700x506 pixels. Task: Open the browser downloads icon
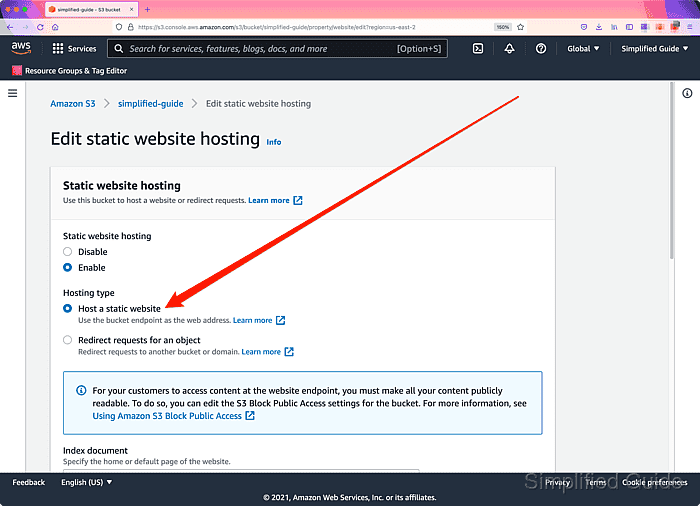(599, 27)
